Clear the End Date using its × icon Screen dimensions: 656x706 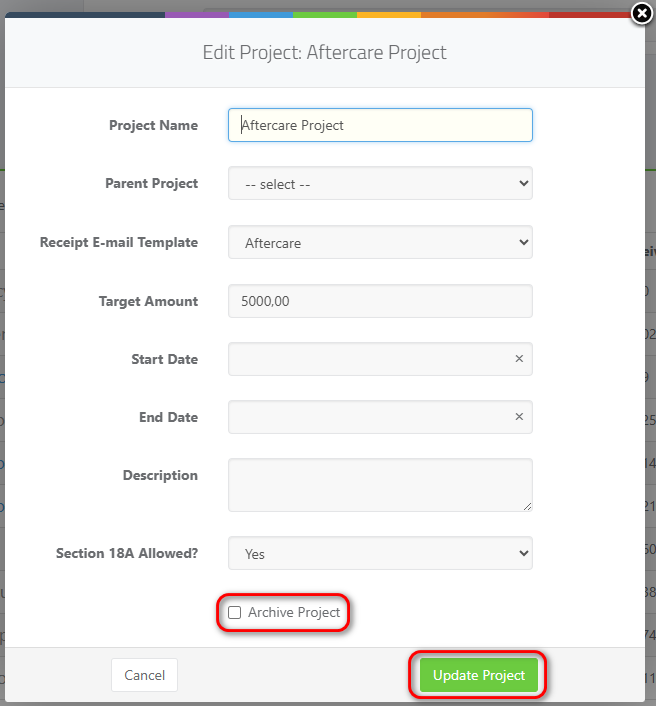coord(519,417)
